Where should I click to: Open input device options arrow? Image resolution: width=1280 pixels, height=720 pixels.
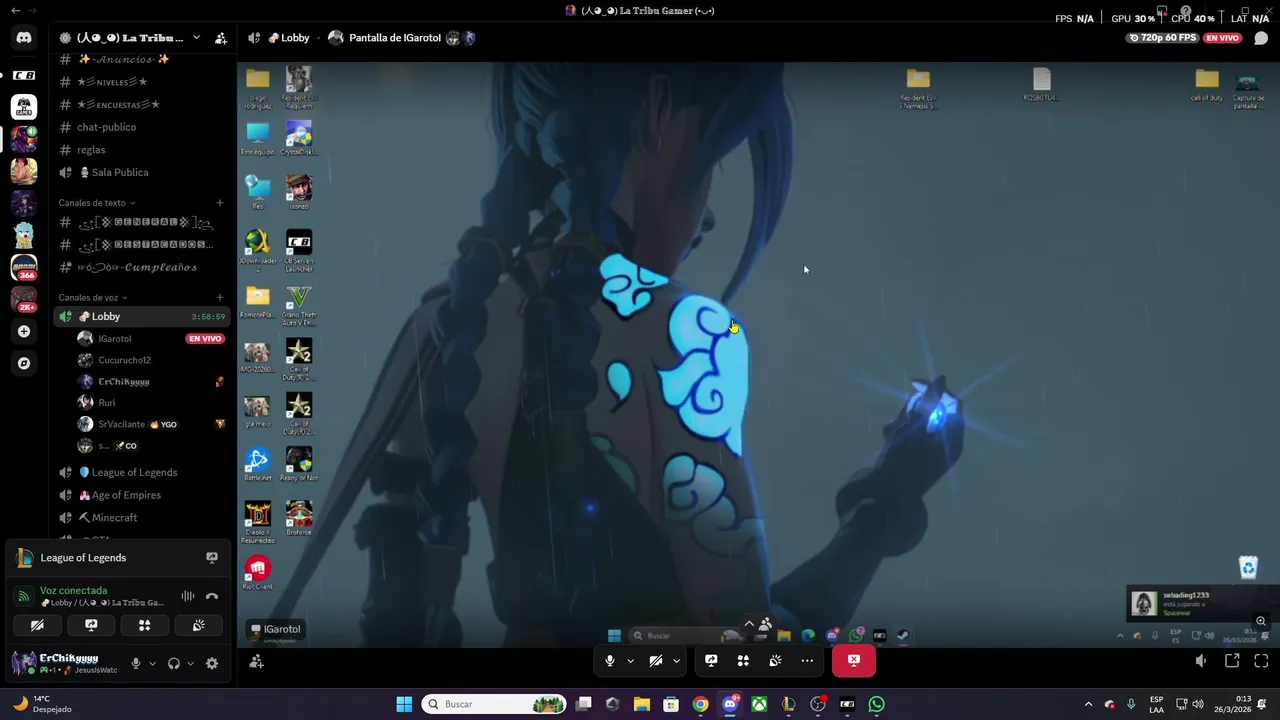coord(152,663)
